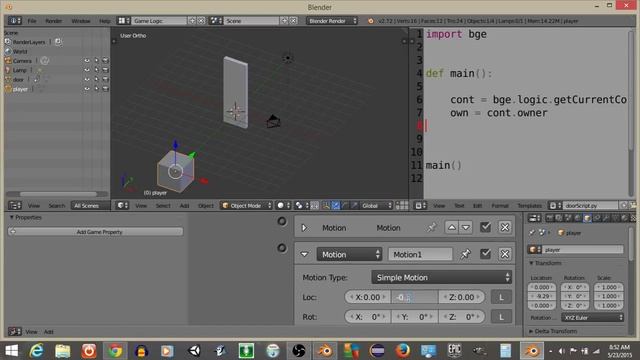Move the first Motion actuator down
Image resolution: width=640 pixels, height=360 pixels.
(466, 227)
